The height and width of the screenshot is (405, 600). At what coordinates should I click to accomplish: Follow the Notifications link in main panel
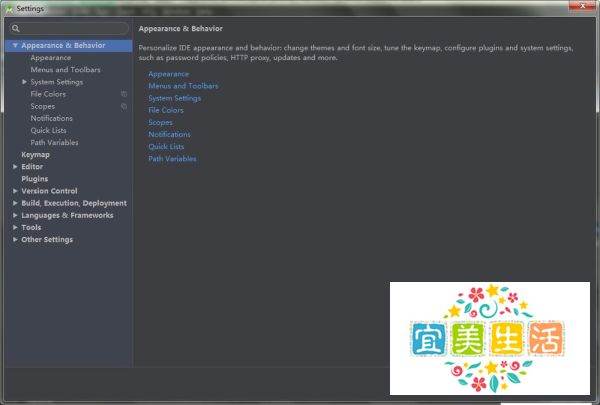[170, 134]
